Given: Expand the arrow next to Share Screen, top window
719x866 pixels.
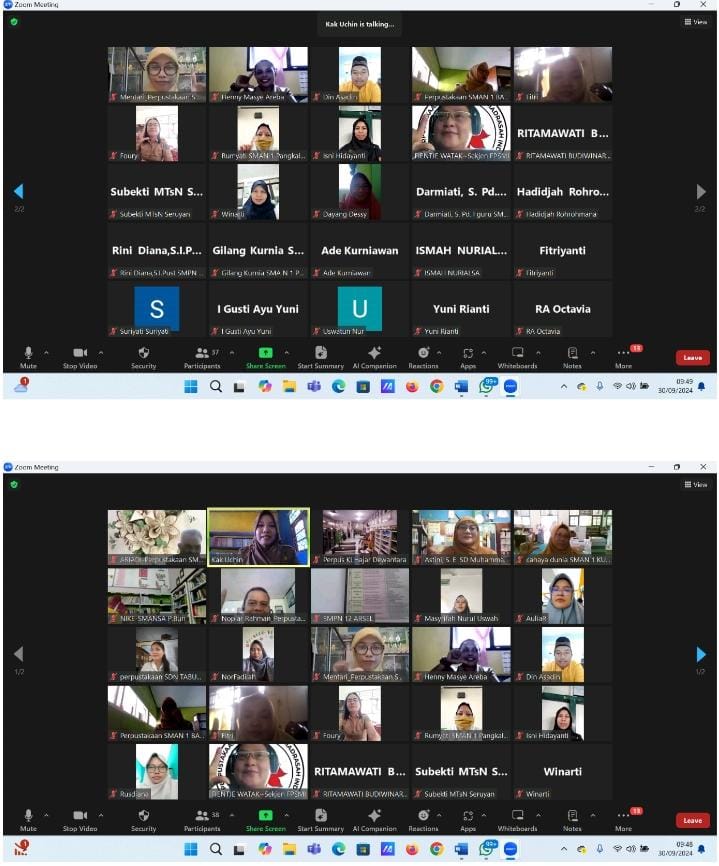Looking at the screenshot, I should 286,352.
